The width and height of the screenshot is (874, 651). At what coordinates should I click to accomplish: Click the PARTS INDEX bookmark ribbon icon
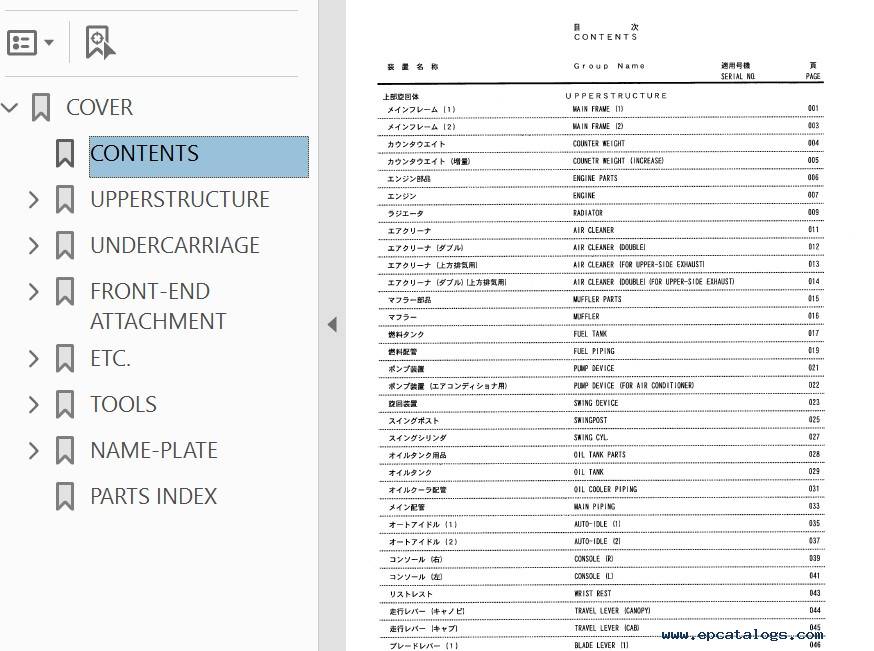(x=65, y=497)
